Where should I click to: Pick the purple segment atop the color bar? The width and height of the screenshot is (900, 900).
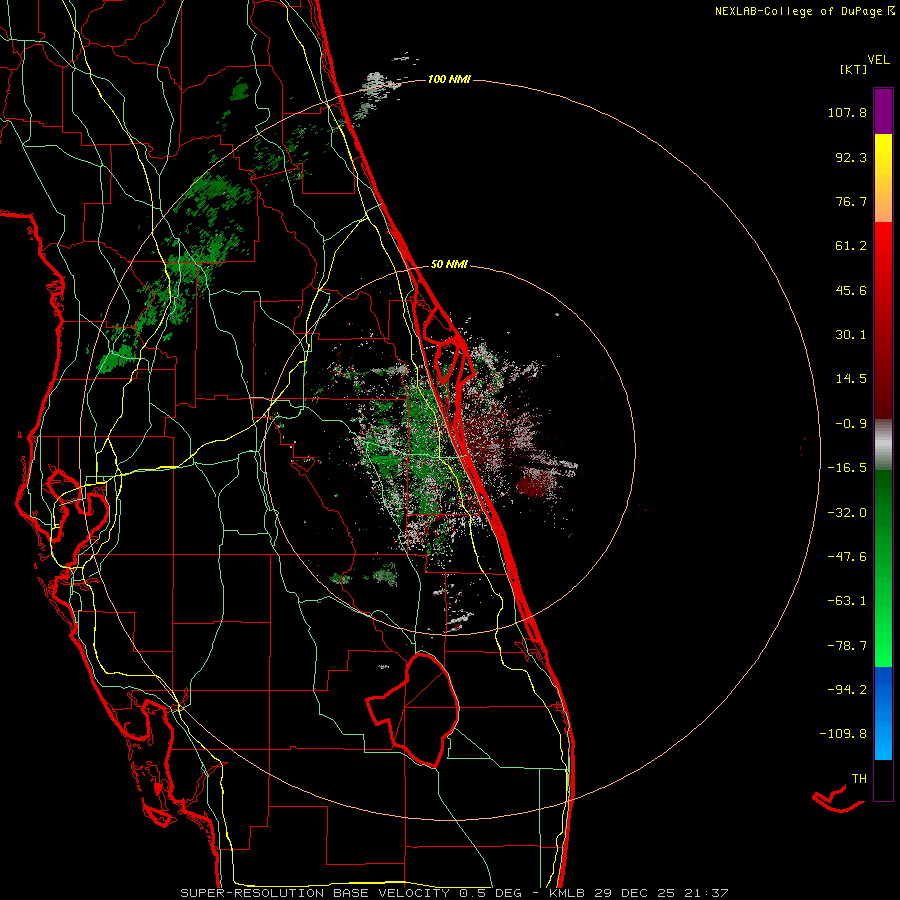(x=883, y=111)
